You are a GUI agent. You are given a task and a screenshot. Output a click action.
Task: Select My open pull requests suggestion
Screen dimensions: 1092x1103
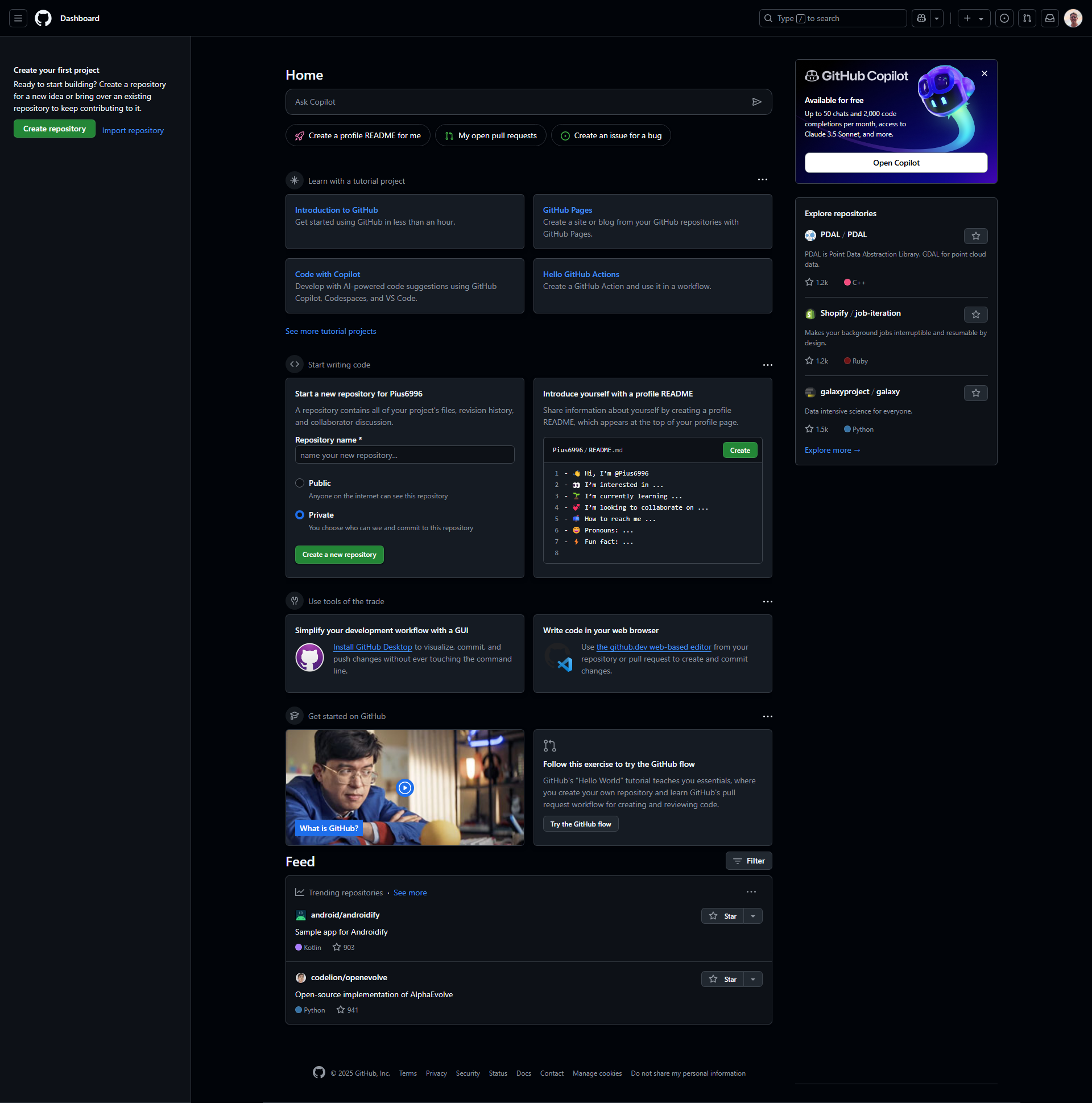(x=491, y=135)
